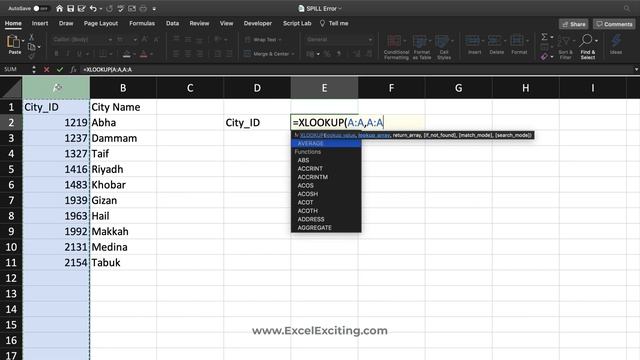Open the SPILL Error title dropdown
Image resolution: width=640 pixels, height=360 pixels.
(x=340, y=9)
